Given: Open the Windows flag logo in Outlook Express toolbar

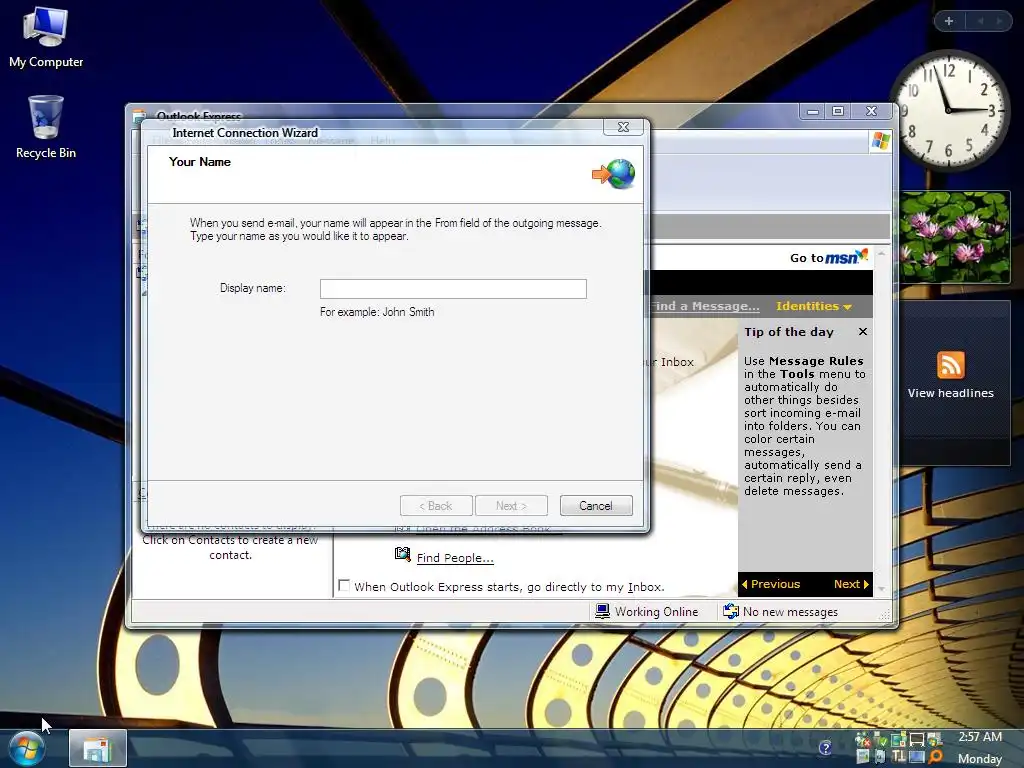Looking at the screenshot, I should 880,141.
